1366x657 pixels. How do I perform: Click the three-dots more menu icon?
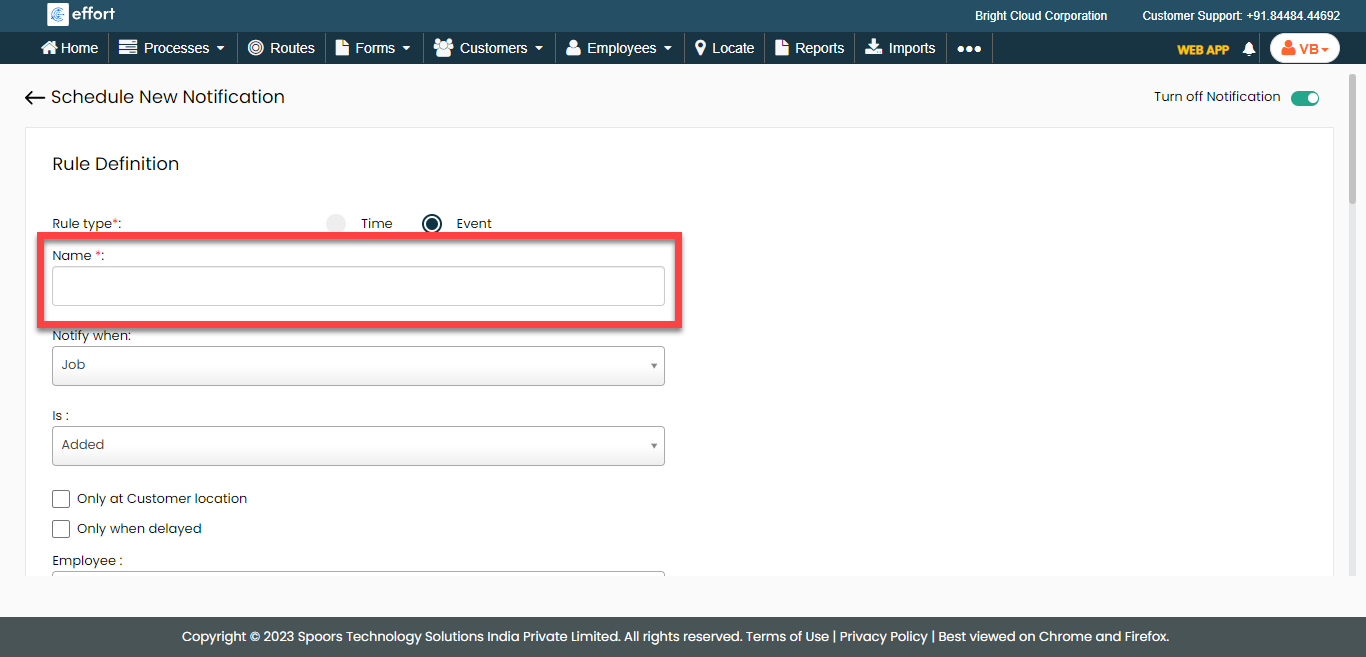[x=968, y=48]
